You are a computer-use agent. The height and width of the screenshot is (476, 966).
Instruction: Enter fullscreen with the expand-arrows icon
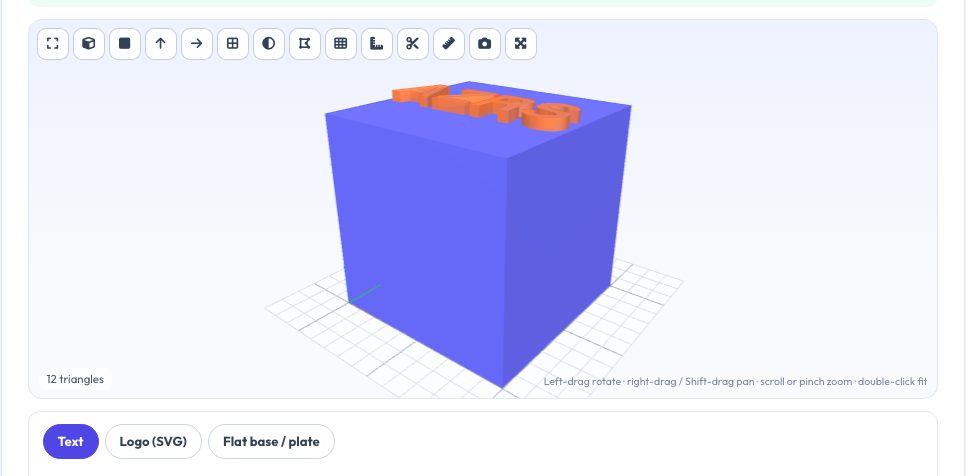[x=521, y=44]
